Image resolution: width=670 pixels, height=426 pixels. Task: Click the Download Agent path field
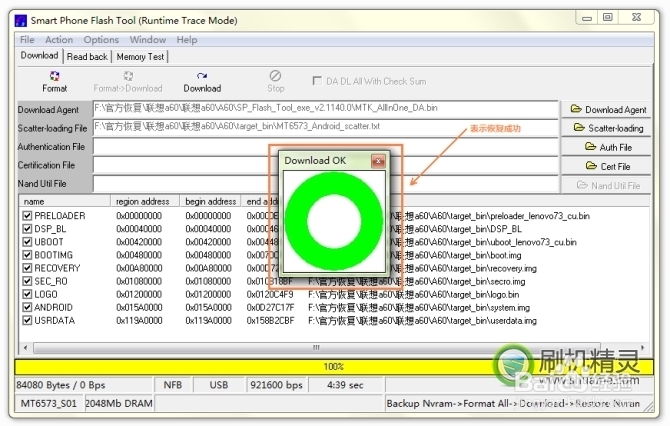[326, 109]
